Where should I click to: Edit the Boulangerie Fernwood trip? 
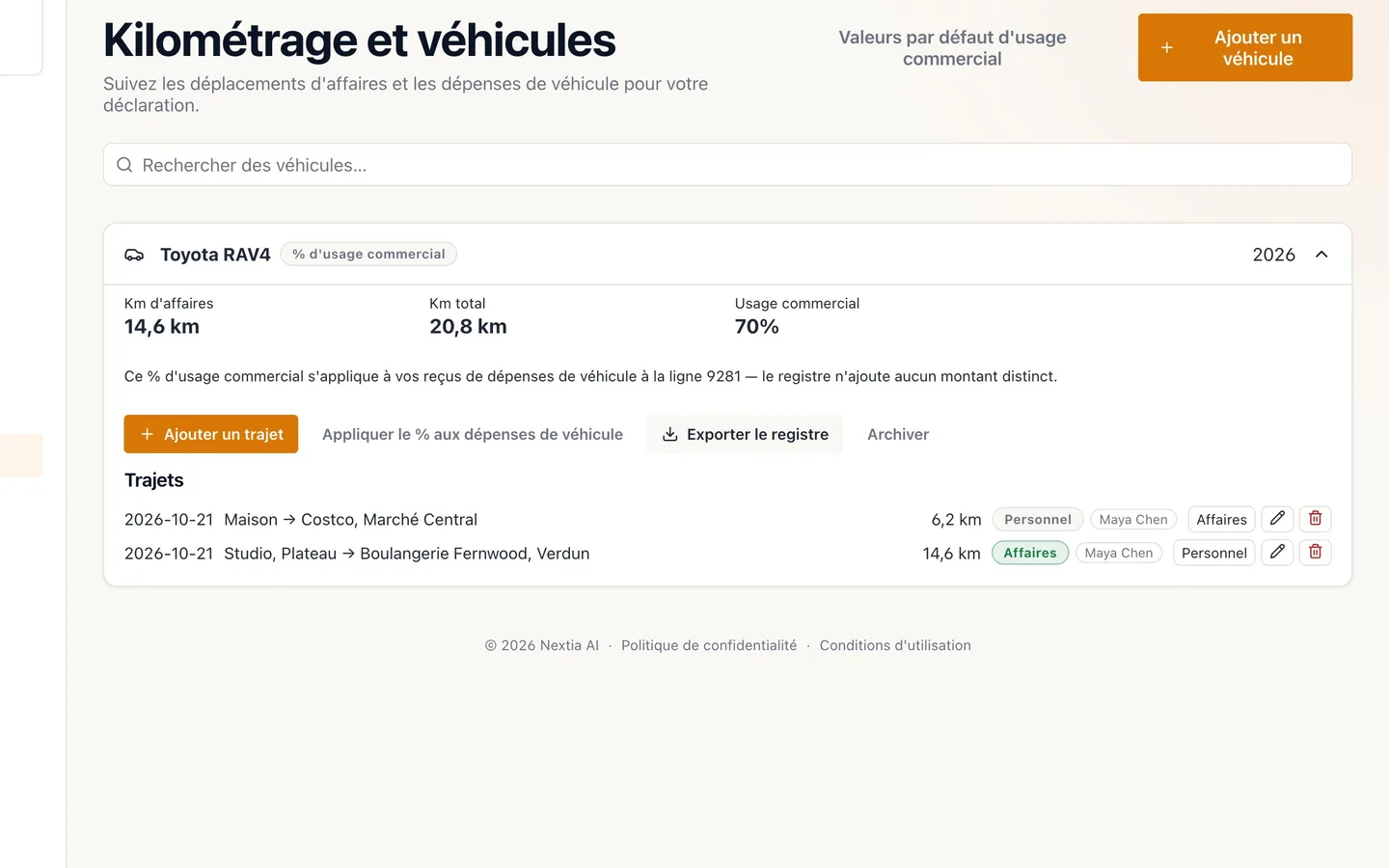[x=1277, y=553]
